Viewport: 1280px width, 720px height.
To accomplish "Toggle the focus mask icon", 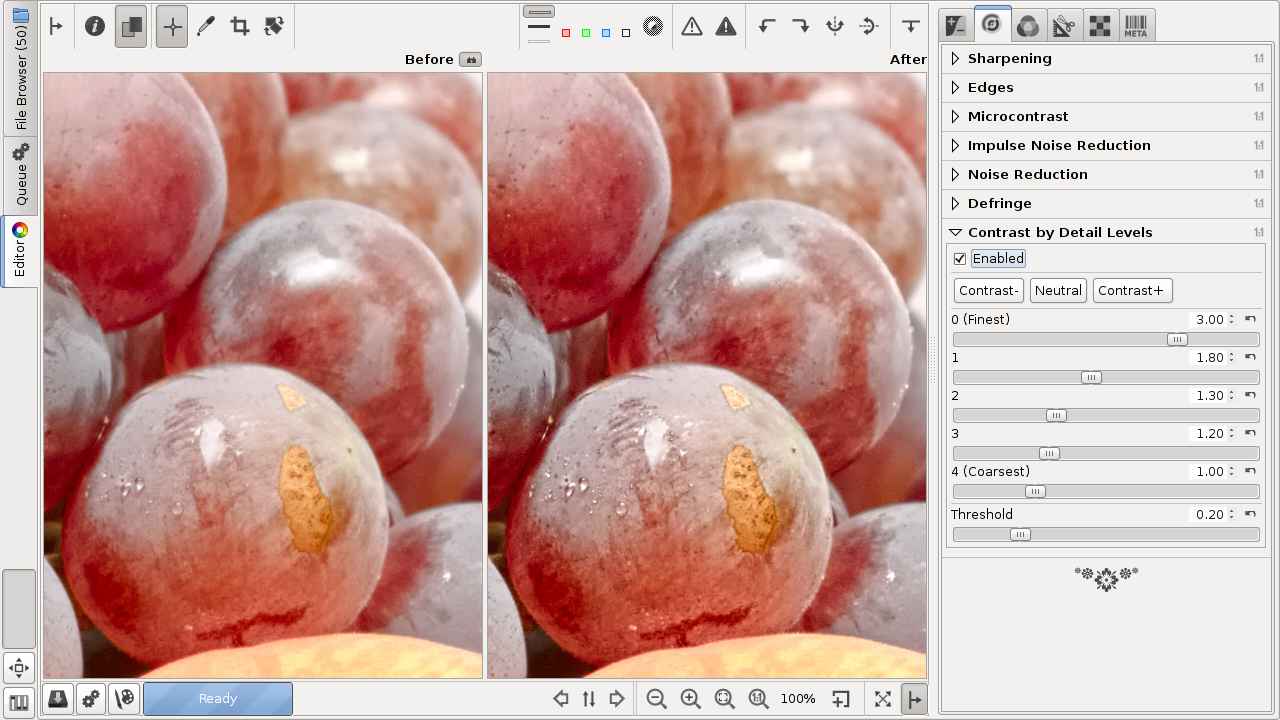I will tap(653, 27).
